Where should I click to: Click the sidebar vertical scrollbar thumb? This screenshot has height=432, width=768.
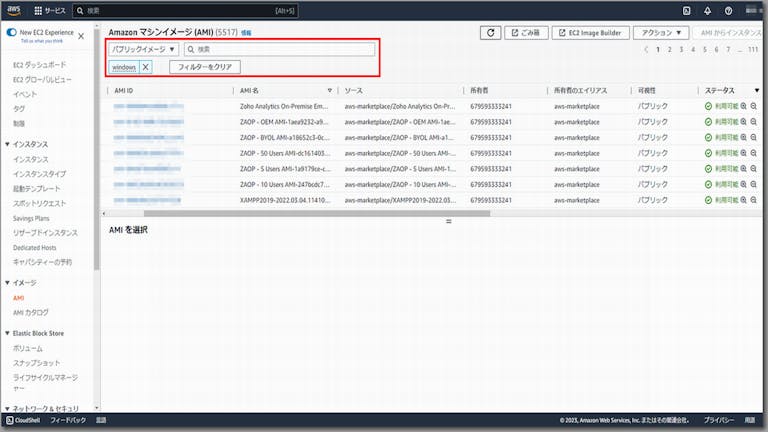point(96,148)
